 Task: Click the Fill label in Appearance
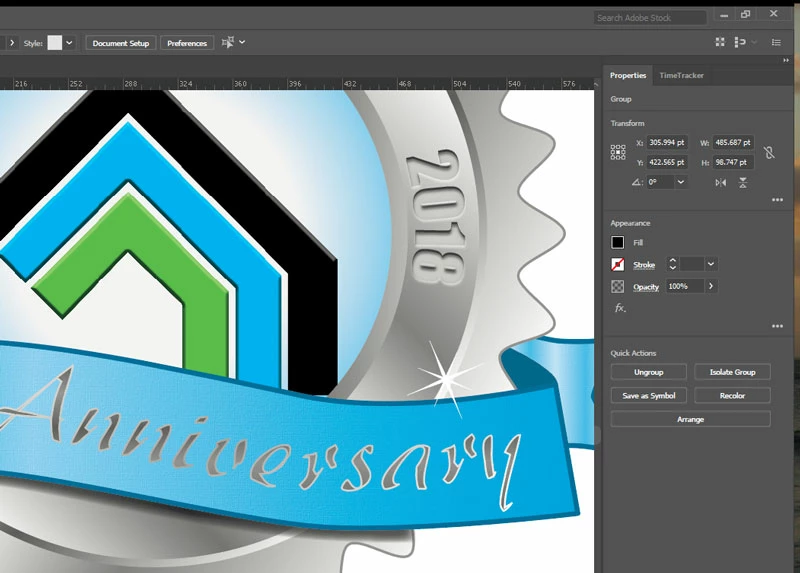[638, 243]
